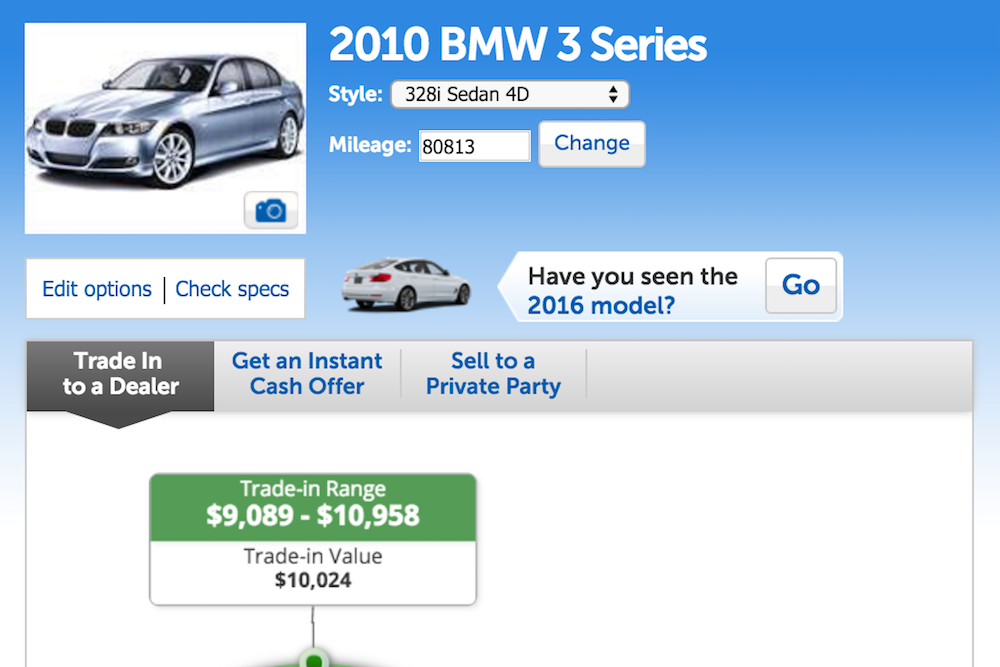The width and height of the screenshot is (1000, 667).
Task: Click the green gauge marker dot
Action: point(313,659)
